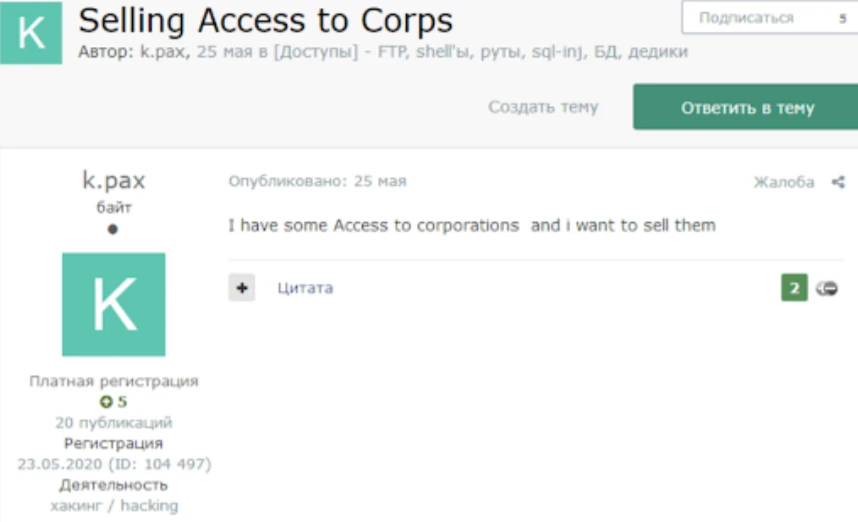
Task: Click Цитата to quote the post
Action: (305, 288)
